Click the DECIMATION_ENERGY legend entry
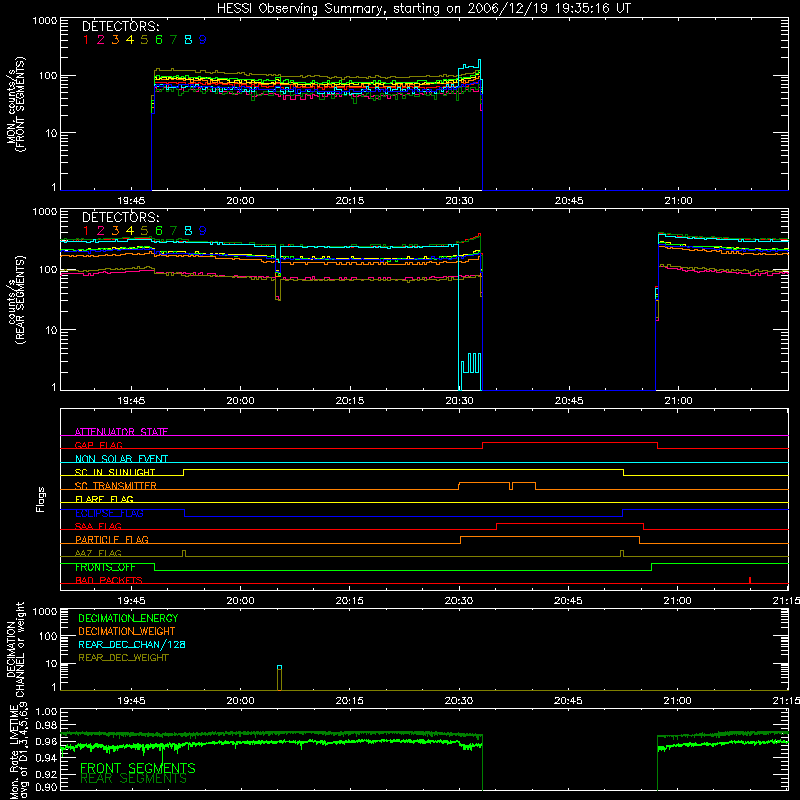The width and height of the screenshot is (800, 800). click(128, 618)
